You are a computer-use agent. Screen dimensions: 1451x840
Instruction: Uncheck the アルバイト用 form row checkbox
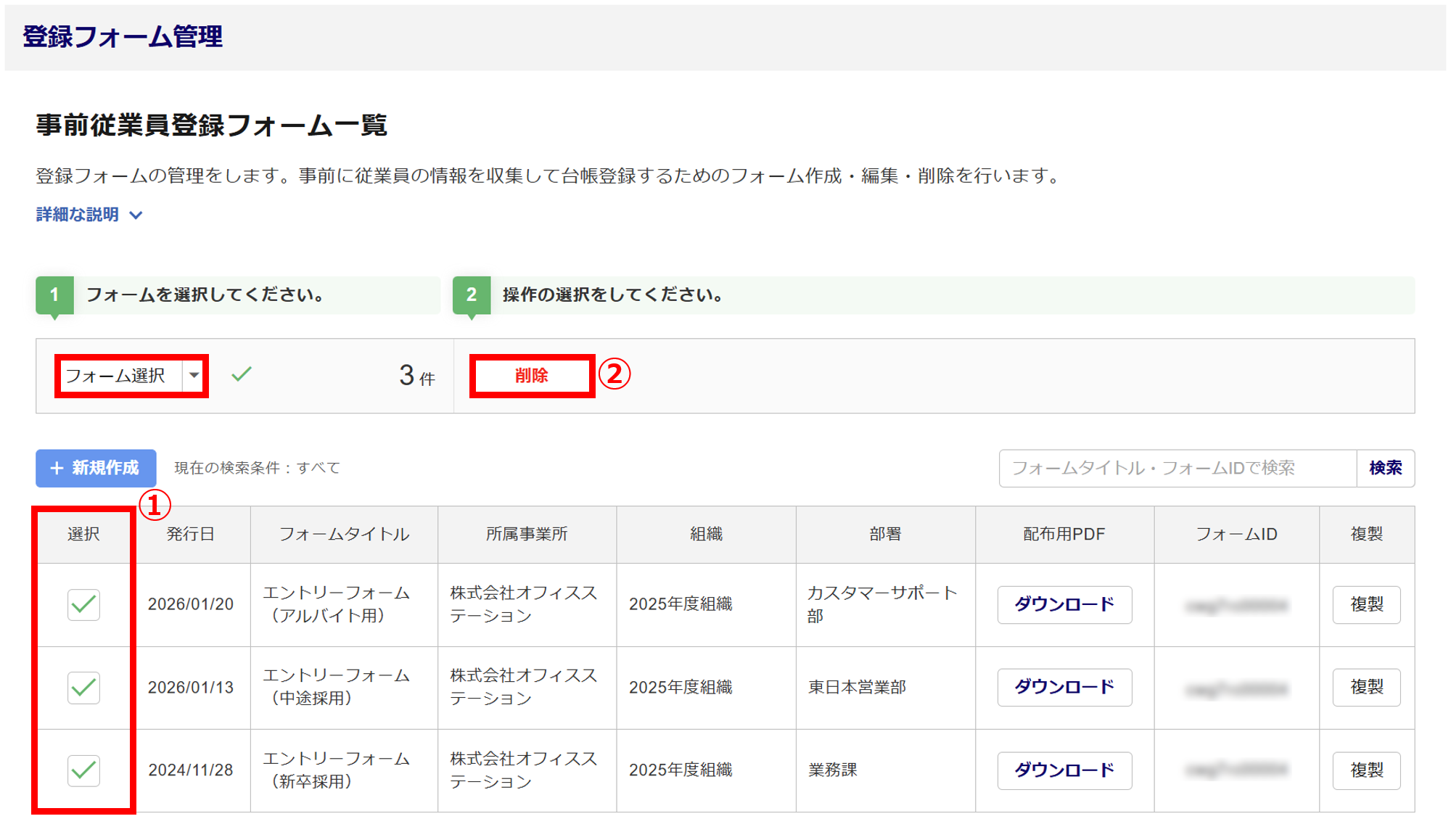83,604
